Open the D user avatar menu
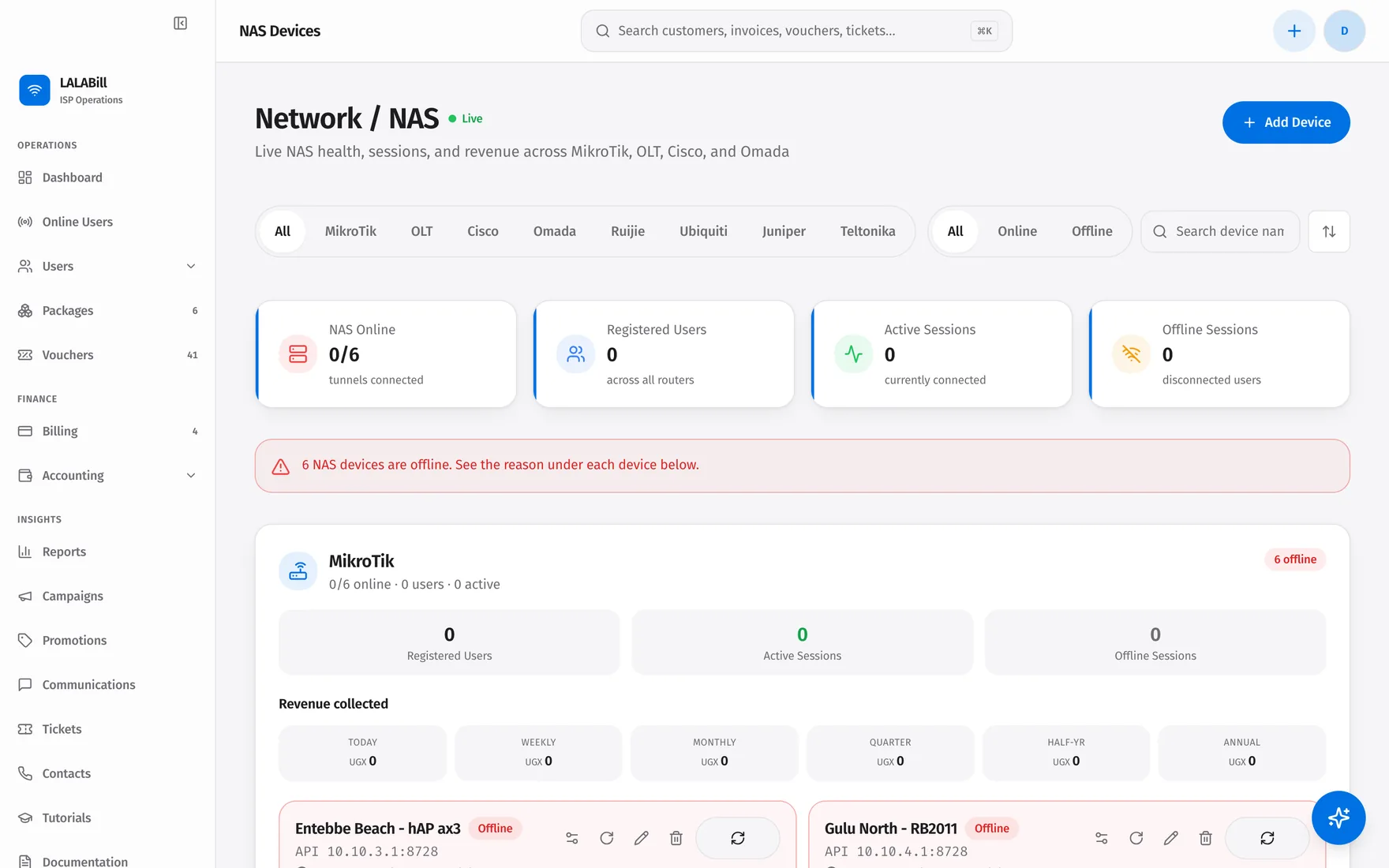This screenshot has height=868, width=1389. point(1345,31)
